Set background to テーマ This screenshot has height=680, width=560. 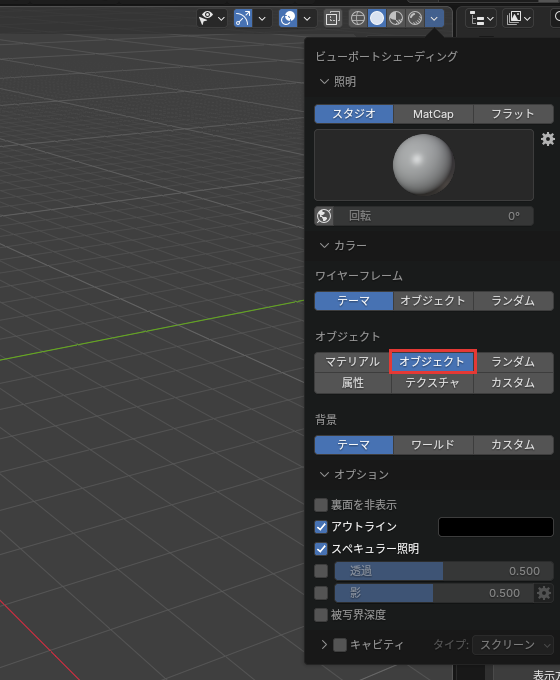[x=354, y=445]
